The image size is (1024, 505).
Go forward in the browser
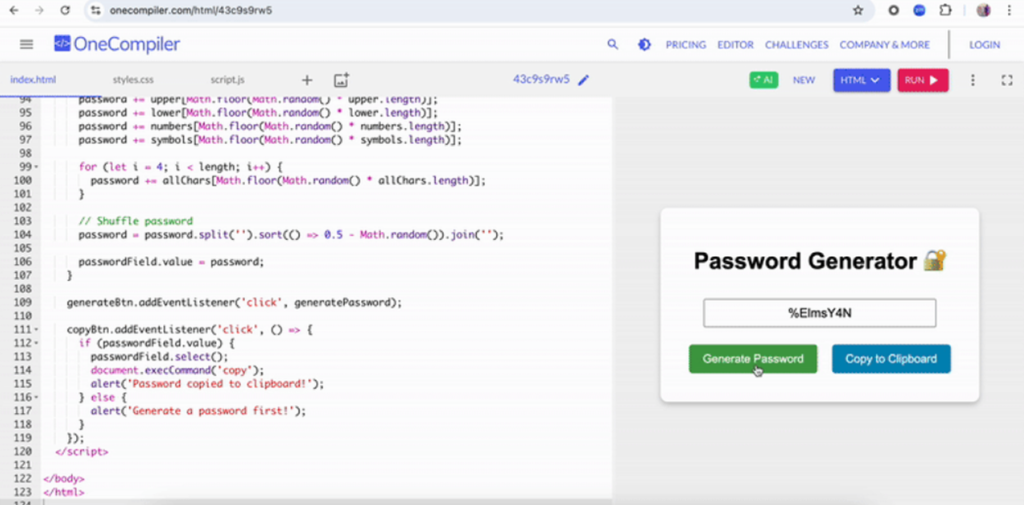(39, 10)
